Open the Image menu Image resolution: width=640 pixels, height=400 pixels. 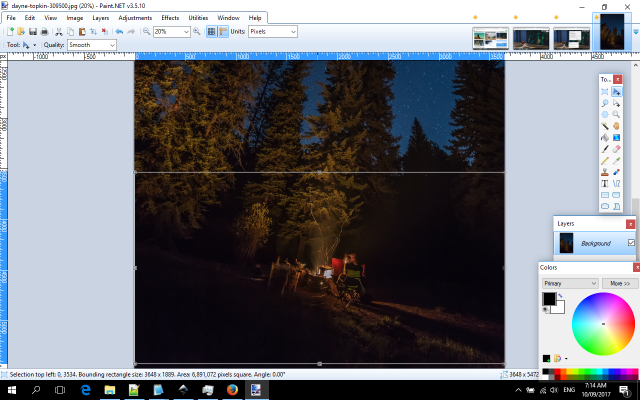coord(75,18)
